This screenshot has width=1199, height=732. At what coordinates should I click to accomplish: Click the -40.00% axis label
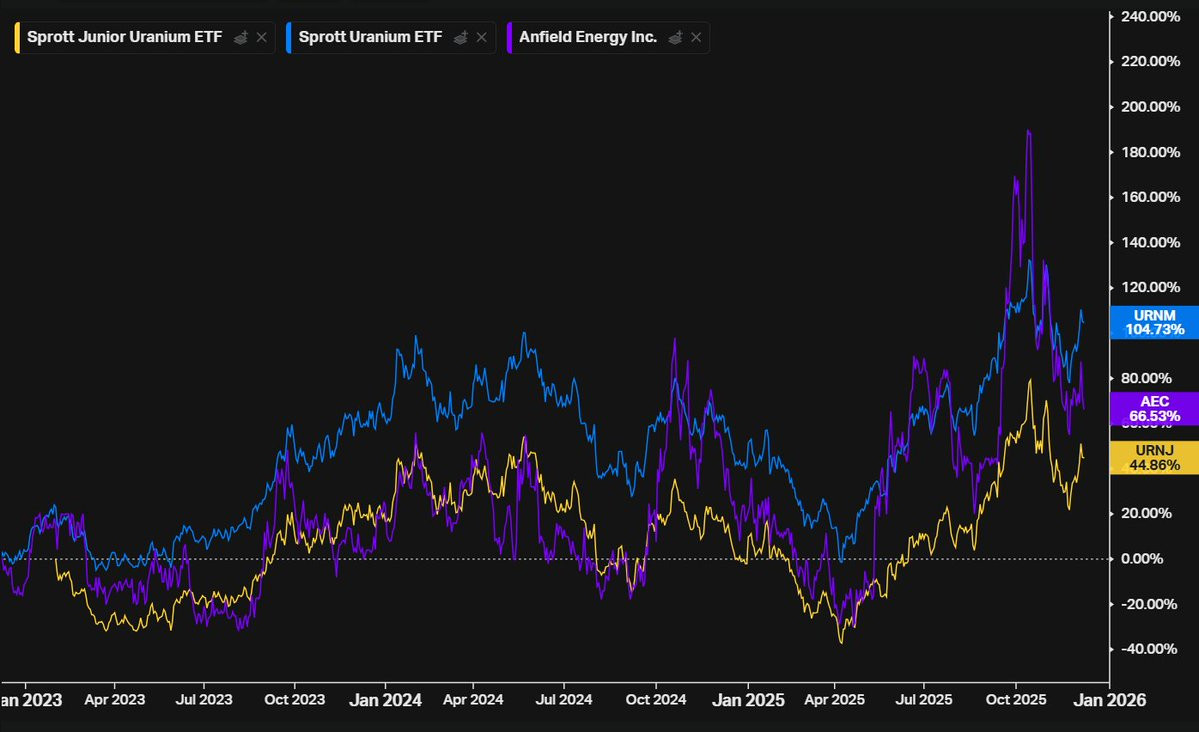1149,649
